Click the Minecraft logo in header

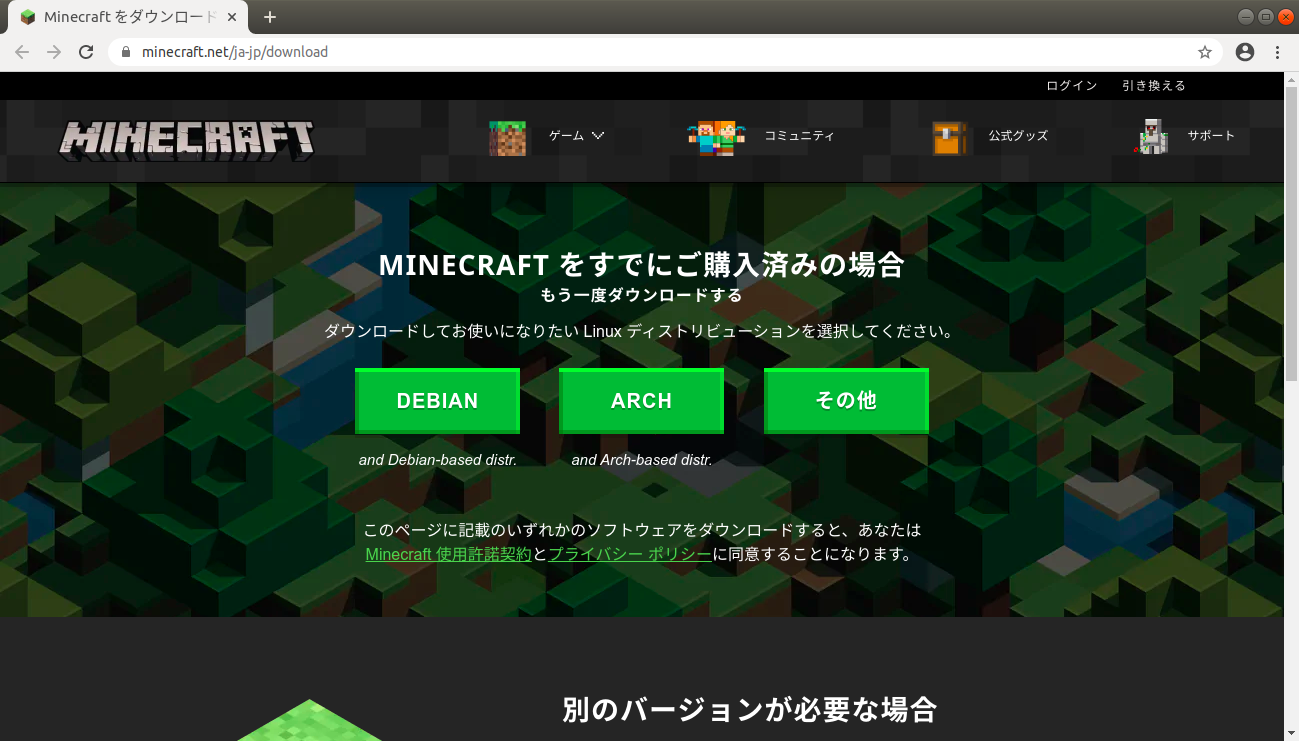(187, 140)
